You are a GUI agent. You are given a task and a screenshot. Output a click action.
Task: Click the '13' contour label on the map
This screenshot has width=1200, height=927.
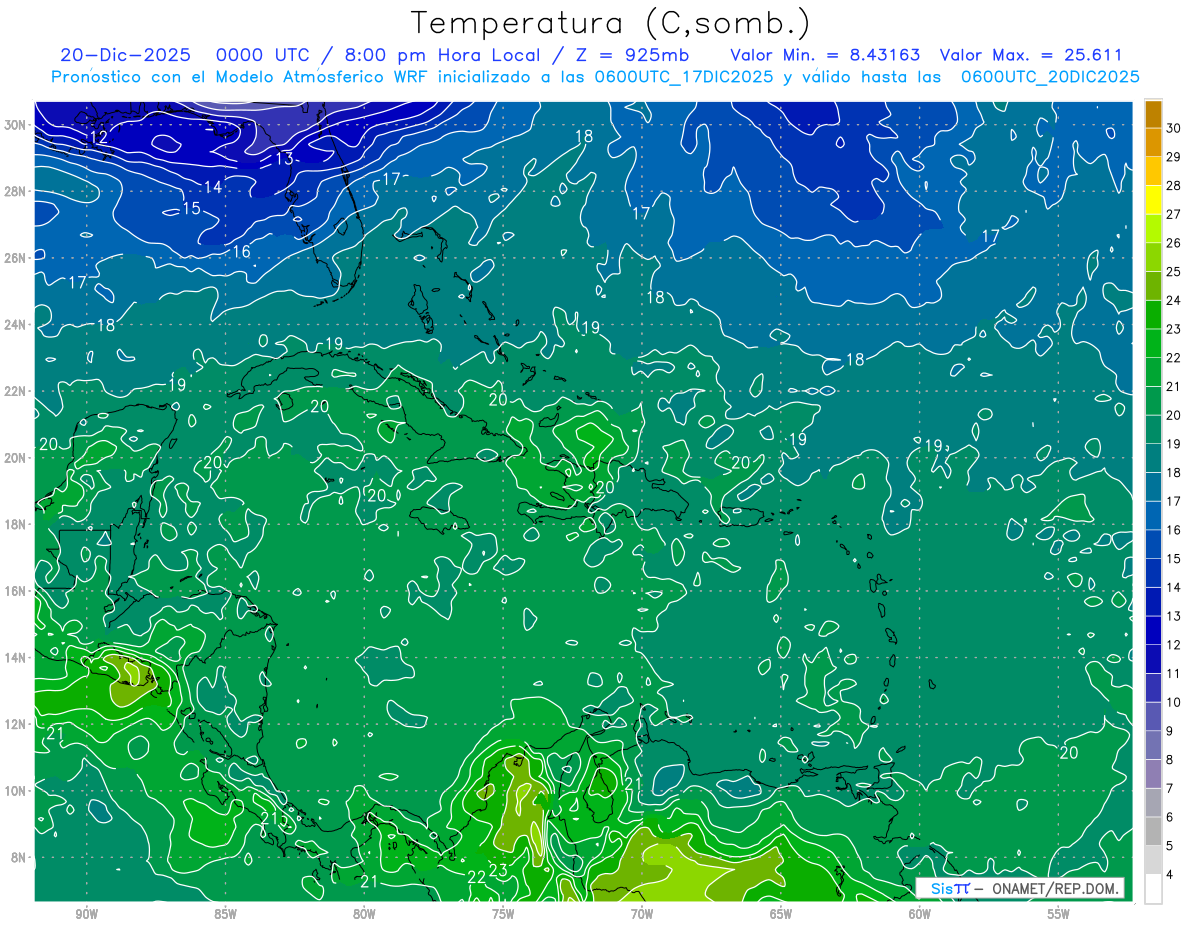285,159
